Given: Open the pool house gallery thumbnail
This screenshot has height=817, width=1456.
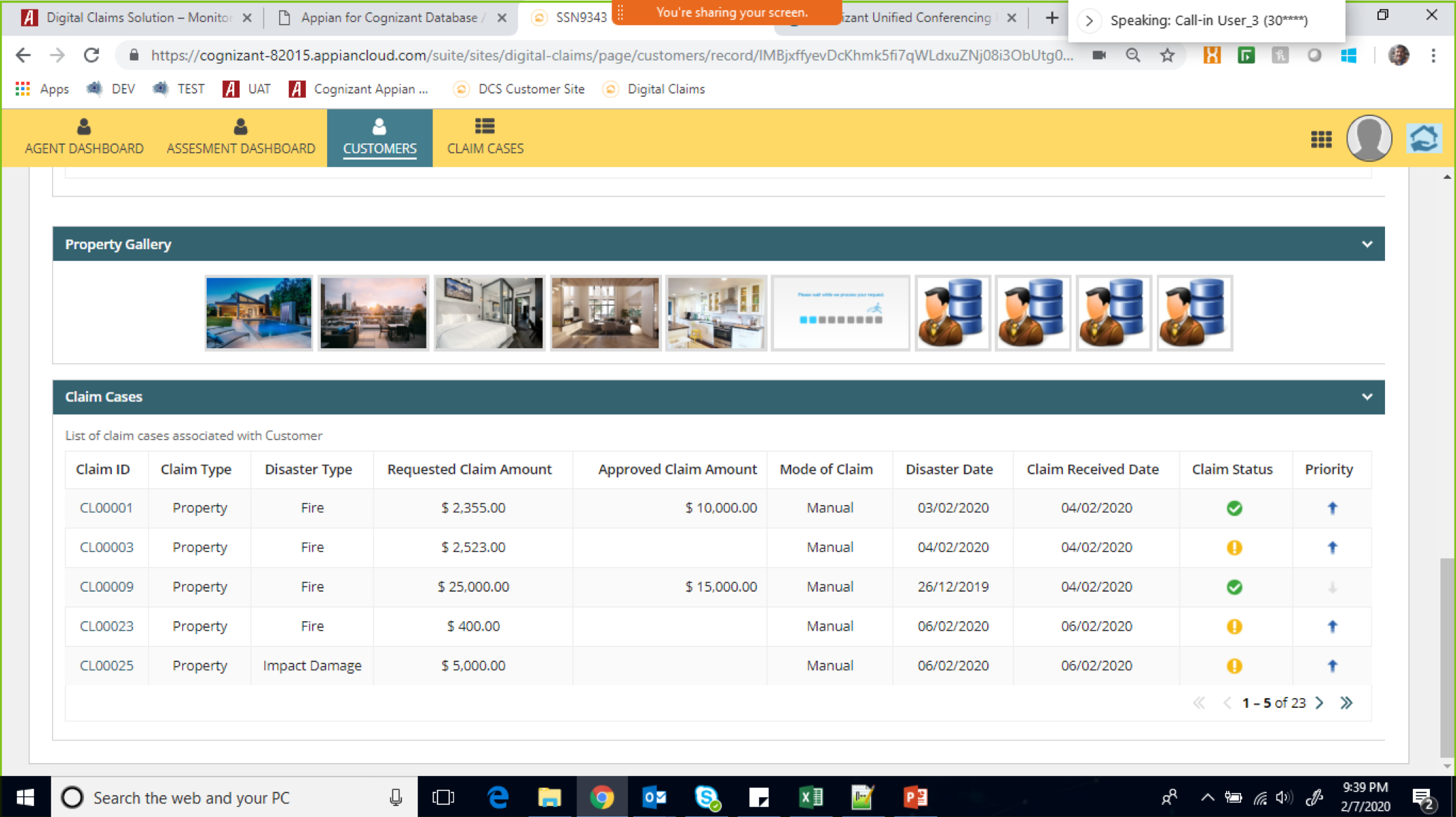Looking at the screenshot, I should 259,313.
